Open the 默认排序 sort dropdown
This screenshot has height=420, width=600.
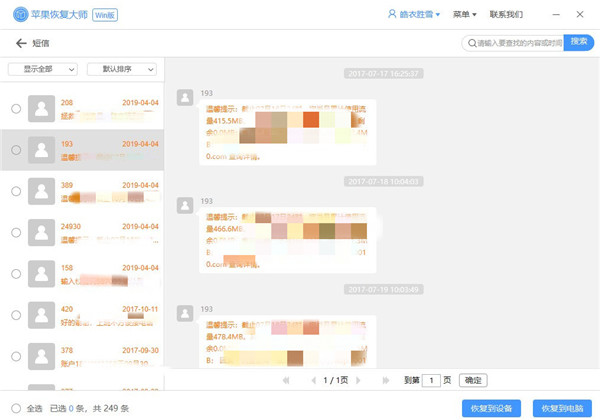(x=123, y=69)
